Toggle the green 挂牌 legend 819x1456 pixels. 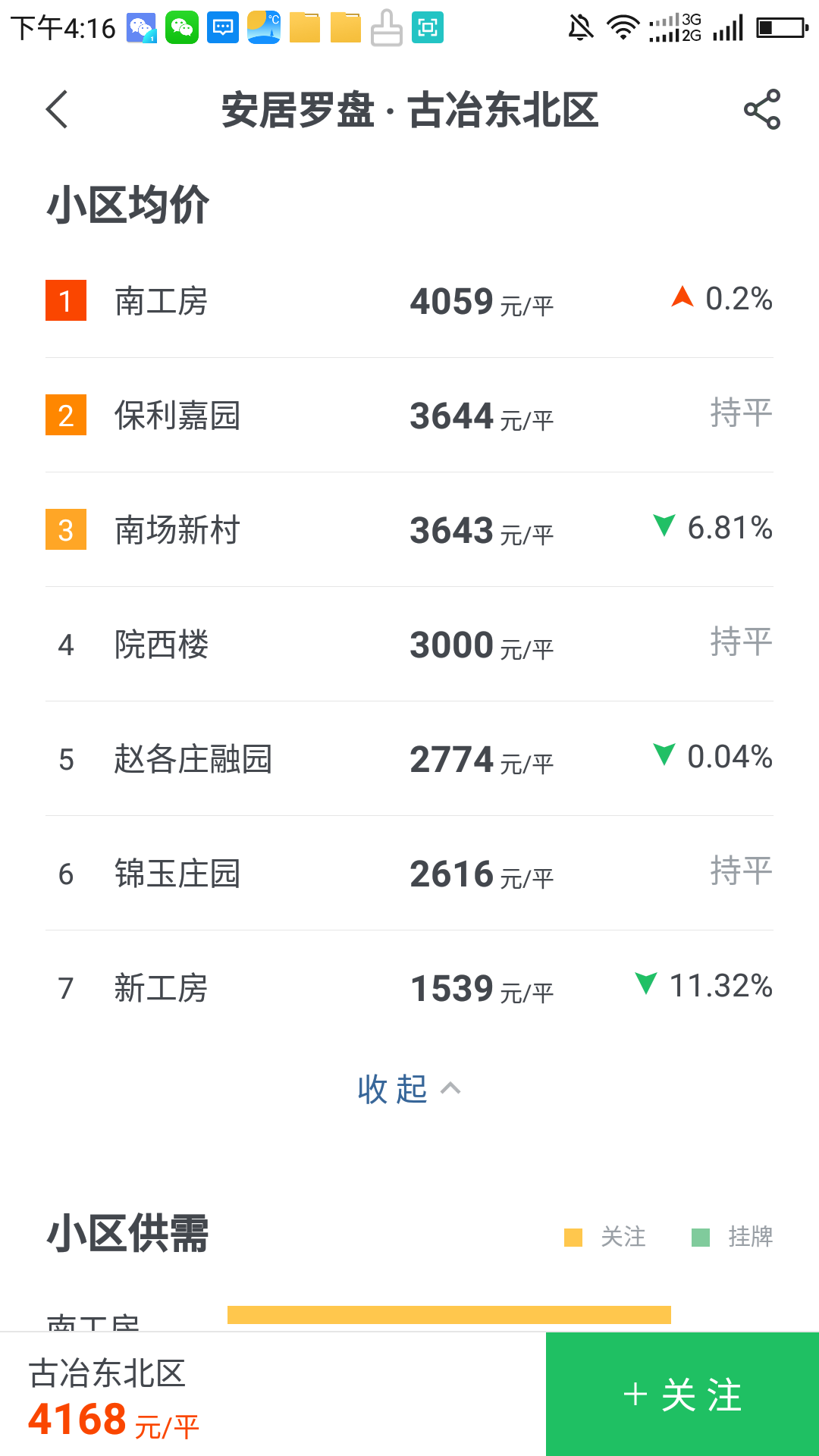(733, 1237)
